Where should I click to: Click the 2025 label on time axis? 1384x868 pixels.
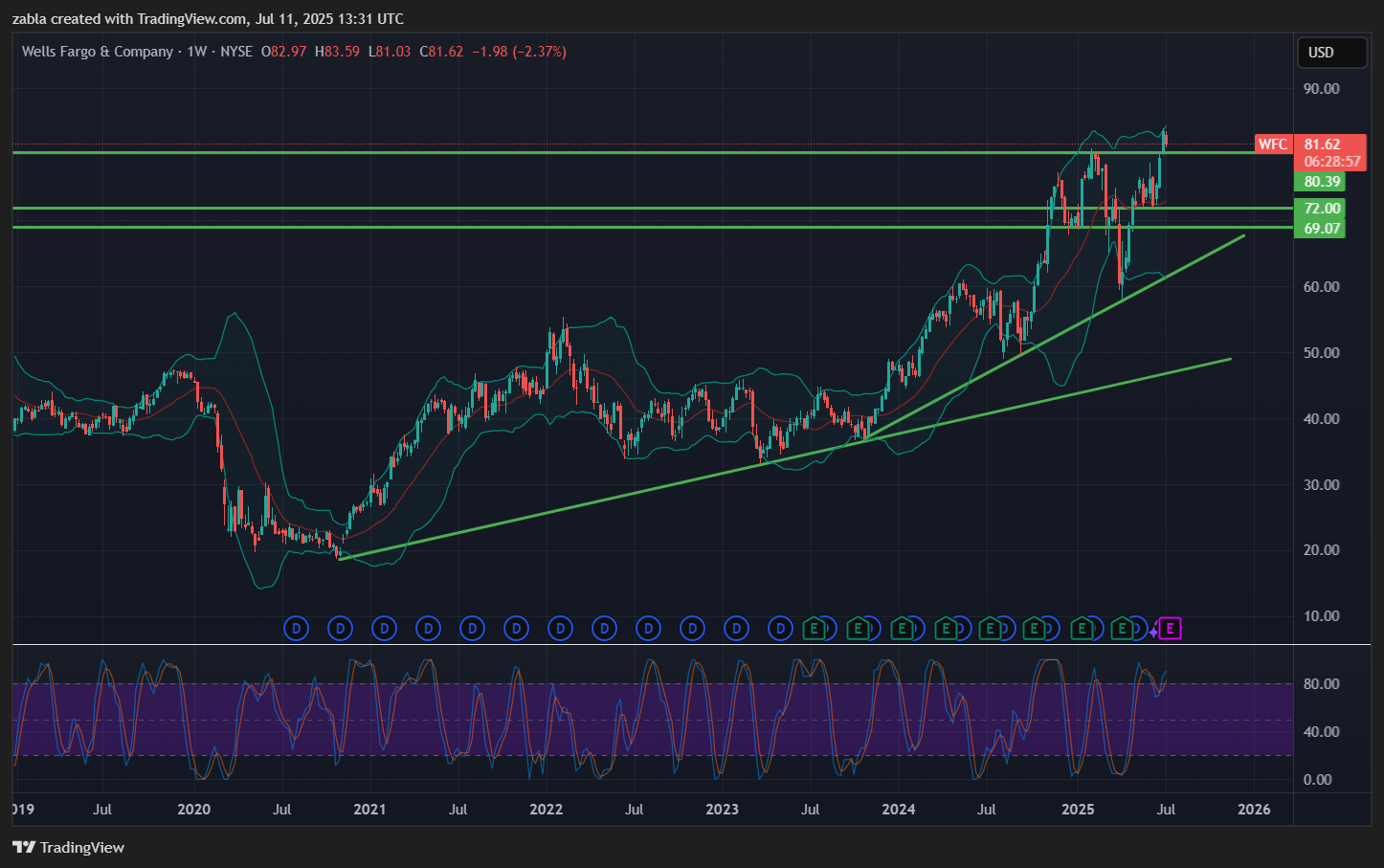1078,810
